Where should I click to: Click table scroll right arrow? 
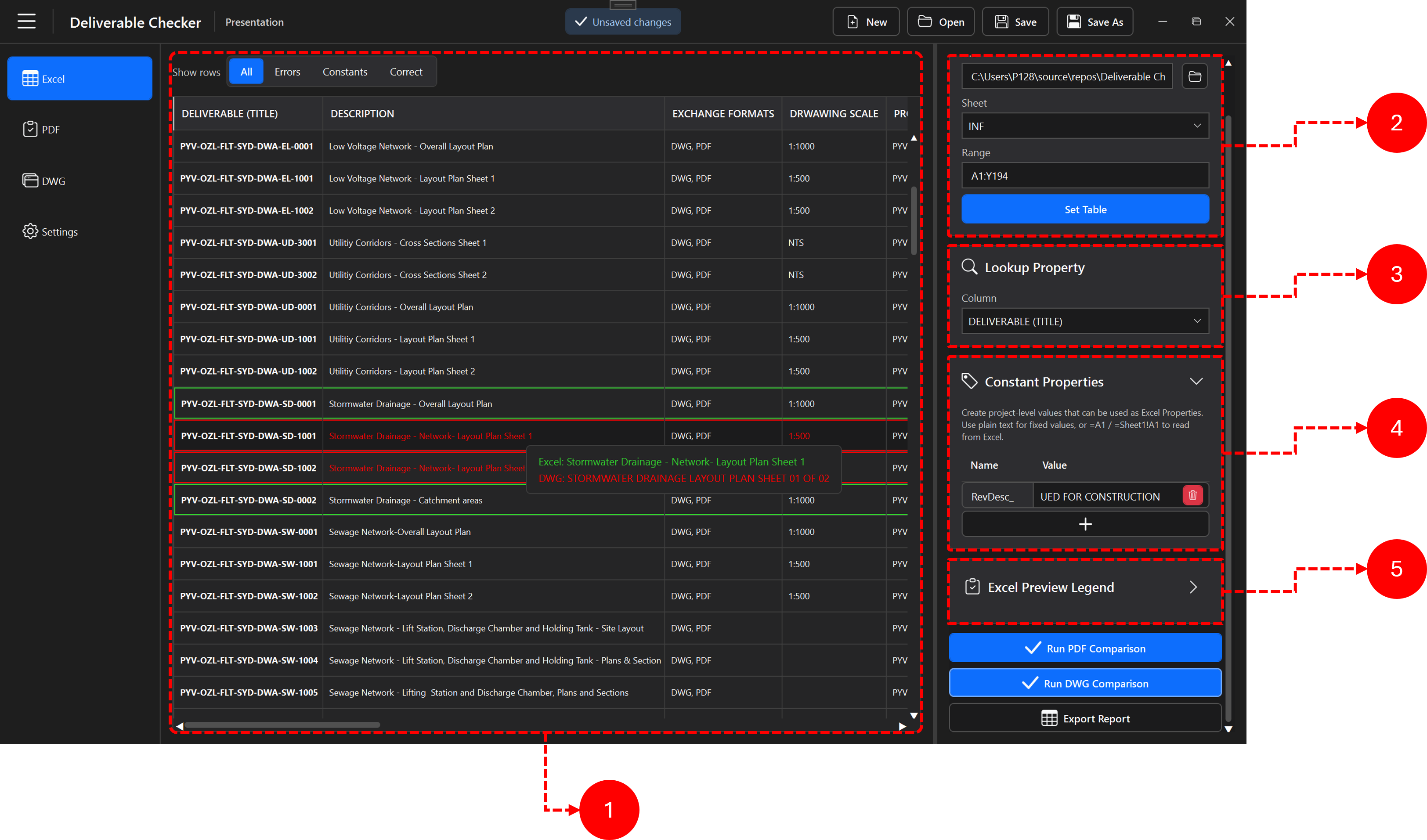902,726
